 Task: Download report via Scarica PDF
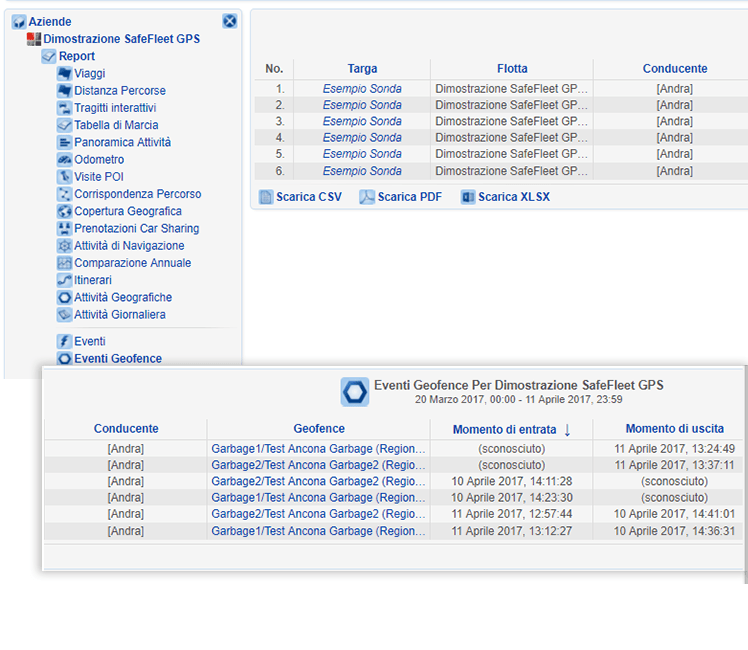coord(410,197)
